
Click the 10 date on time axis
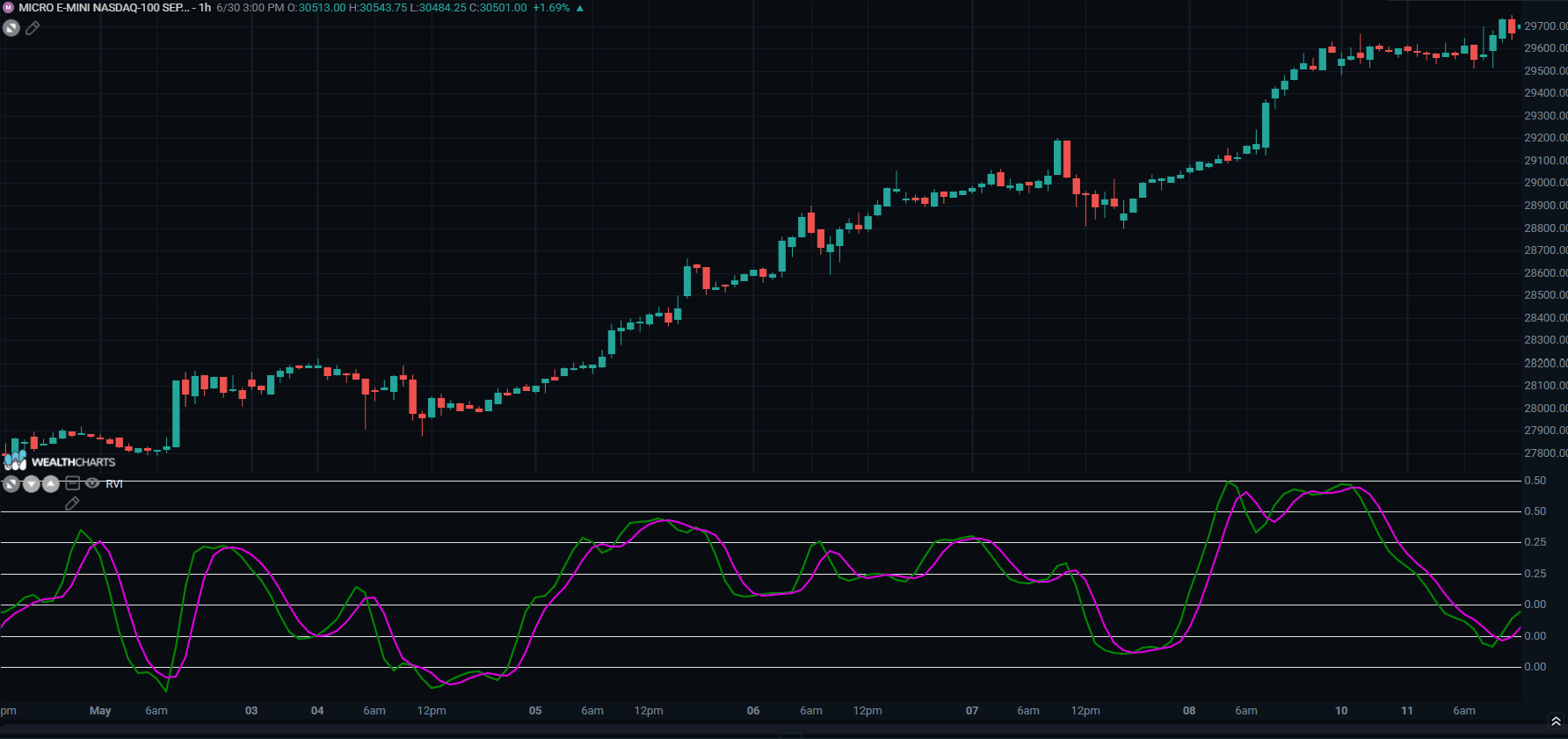(x=1341, y=711)
